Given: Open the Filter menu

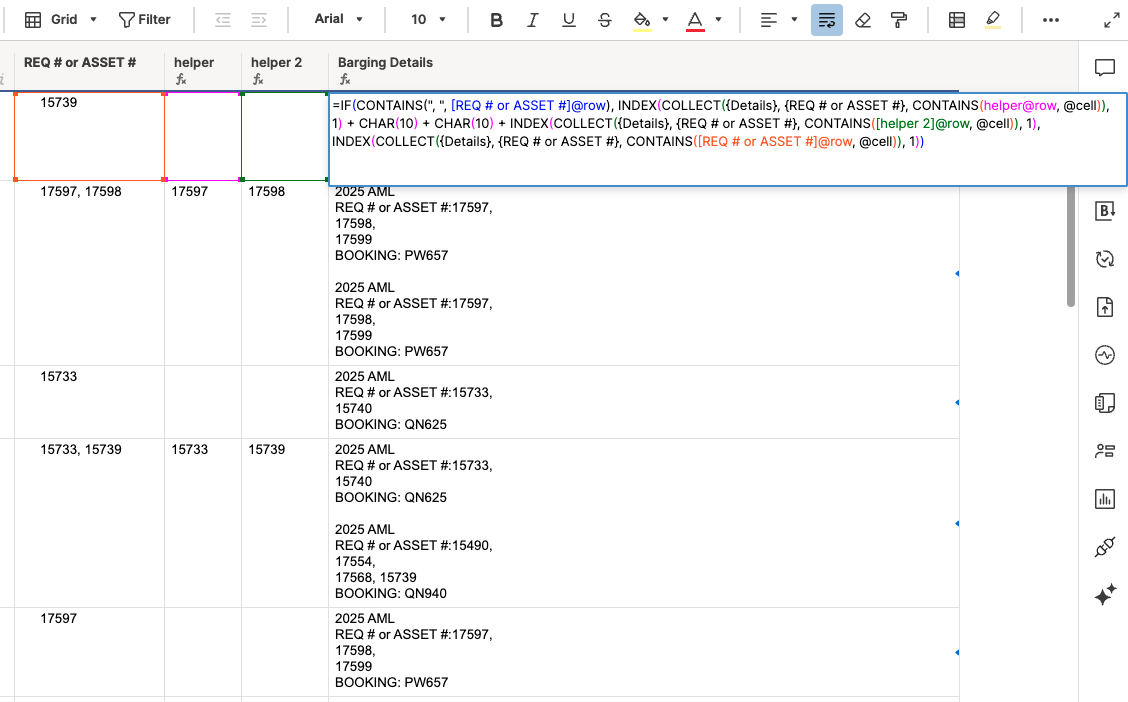Looking at the screenshot, I should (145, 19).
